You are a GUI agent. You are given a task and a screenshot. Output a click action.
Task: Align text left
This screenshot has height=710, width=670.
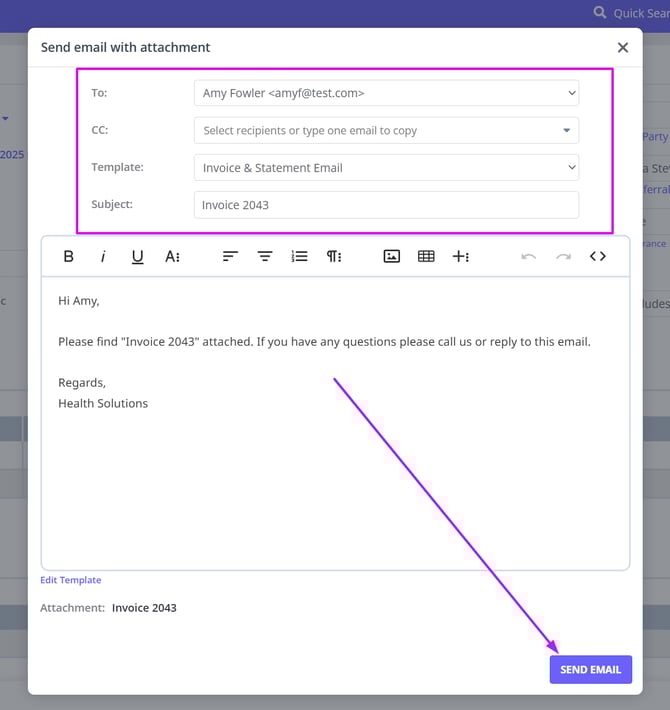(230, 256)
